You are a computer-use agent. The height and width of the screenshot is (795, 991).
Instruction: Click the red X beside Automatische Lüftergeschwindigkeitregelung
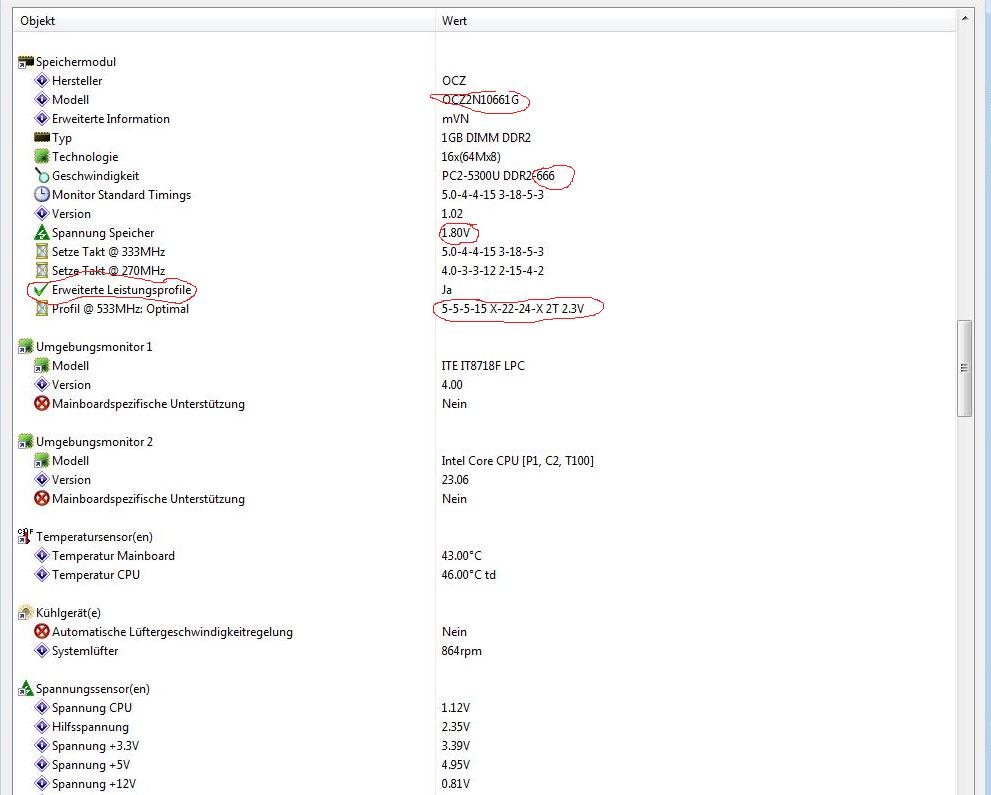pos(42,631)
